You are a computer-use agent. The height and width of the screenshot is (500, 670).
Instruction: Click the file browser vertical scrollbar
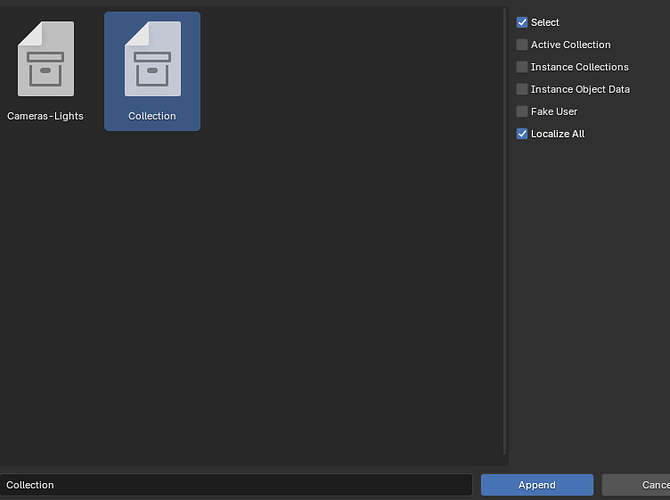pyautogui.click(x=505, y=231)
